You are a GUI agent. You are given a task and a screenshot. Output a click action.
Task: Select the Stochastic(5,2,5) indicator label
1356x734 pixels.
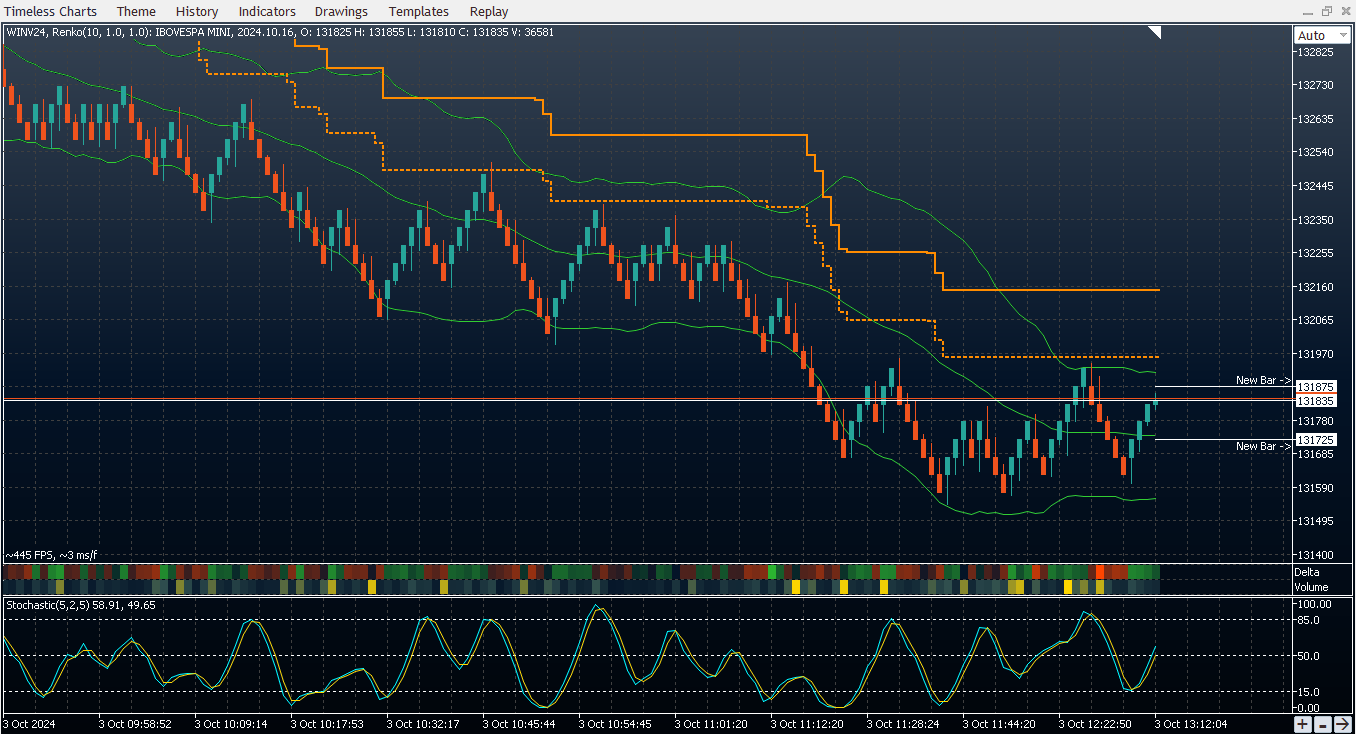[x=81, y=605]
